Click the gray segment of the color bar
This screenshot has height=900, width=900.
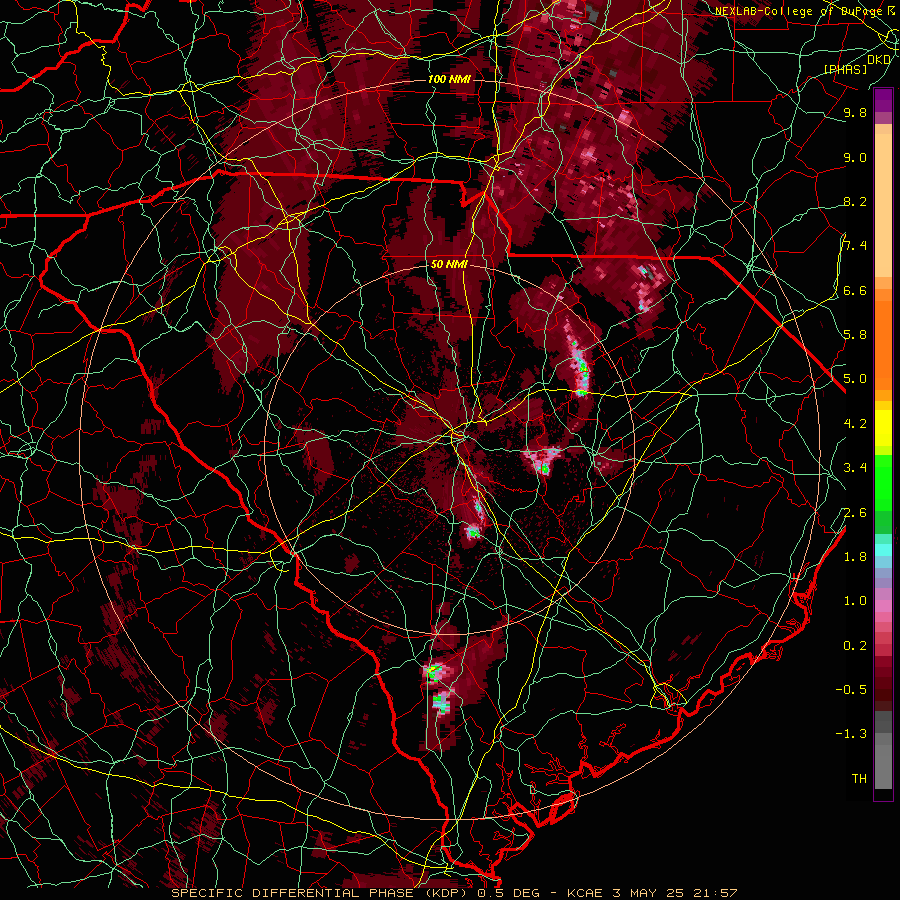[883, 752]
